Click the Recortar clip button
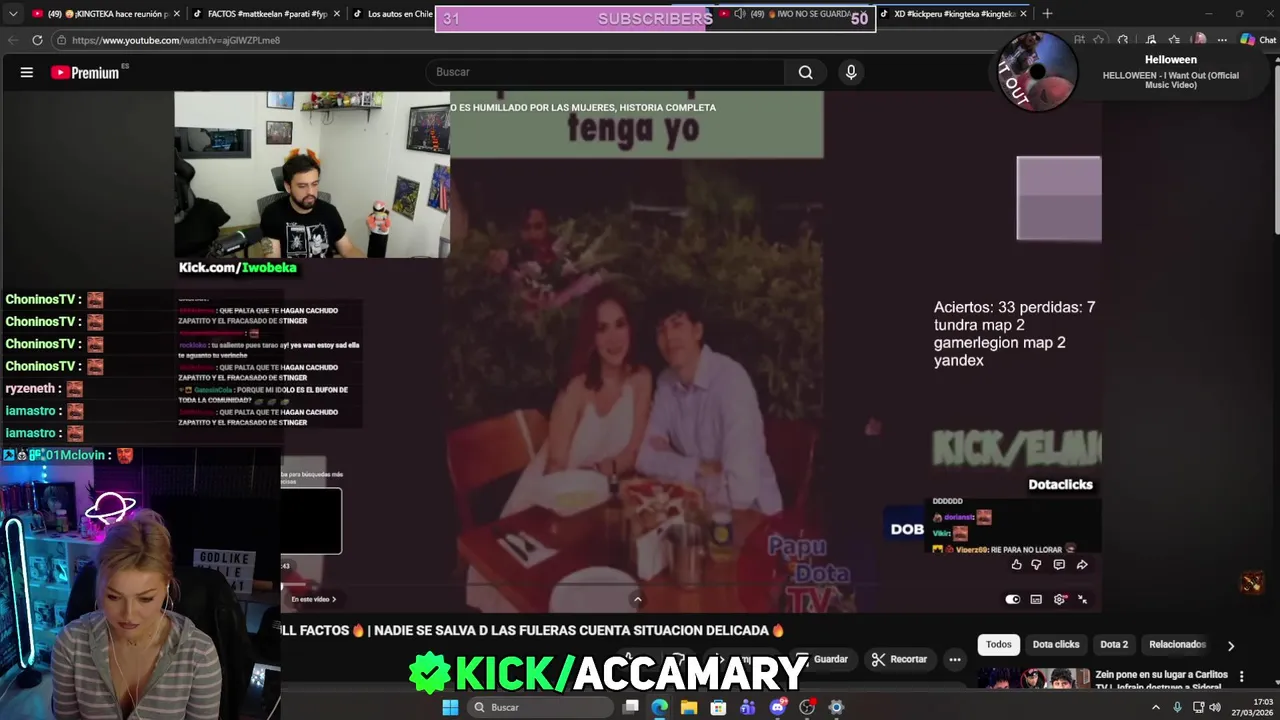 (x=899, y=659)
